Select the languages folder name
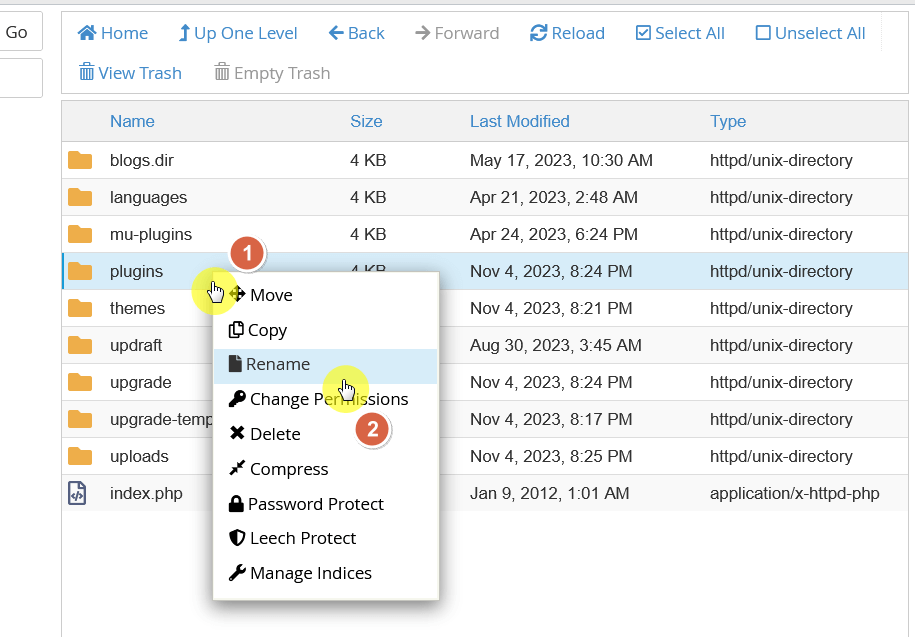The height and width of the screenshot is (637, 915). click(x=148, y=198)
